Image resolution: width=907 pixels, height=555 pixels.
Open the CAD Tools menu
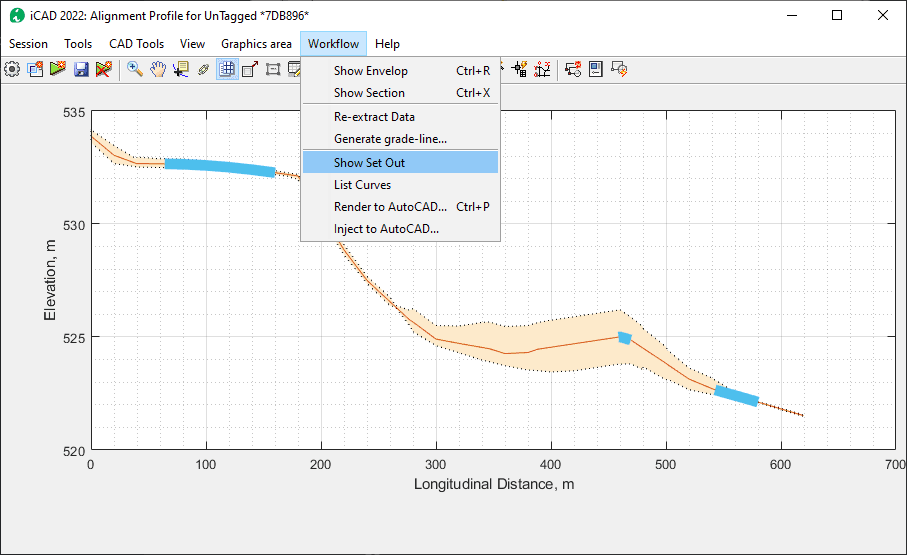136,44
